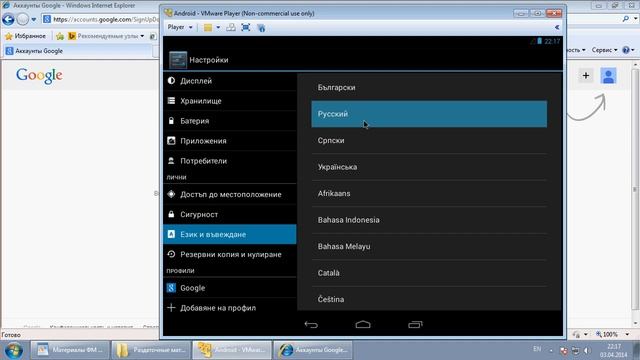The height and width of the screenshot is (360, 640).
Task: Tap Добавяне на профил plus item
Action: tap(230, 308)
